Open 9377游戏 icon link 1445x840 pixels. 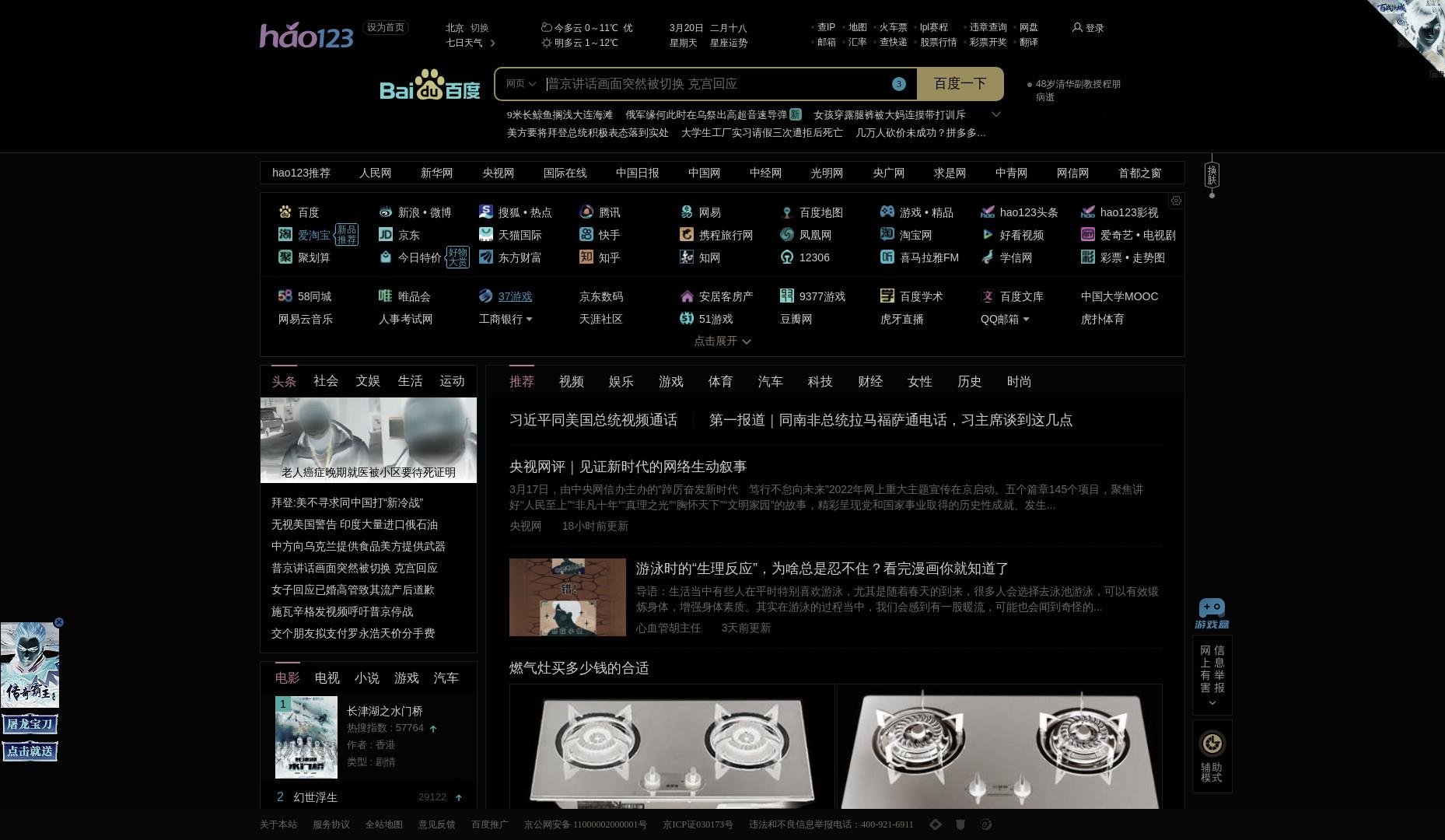click(787, 296)
